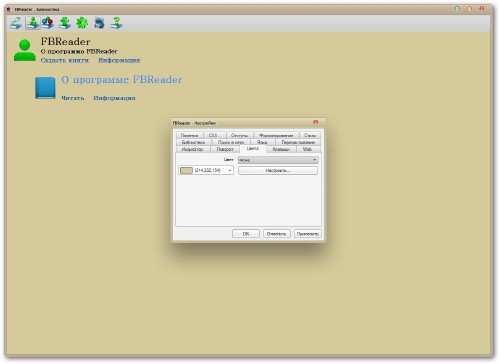Image resolution: width=500 pixels, height=364 pixels.
Task: Open the Форматирование tab
Action: 276,135
